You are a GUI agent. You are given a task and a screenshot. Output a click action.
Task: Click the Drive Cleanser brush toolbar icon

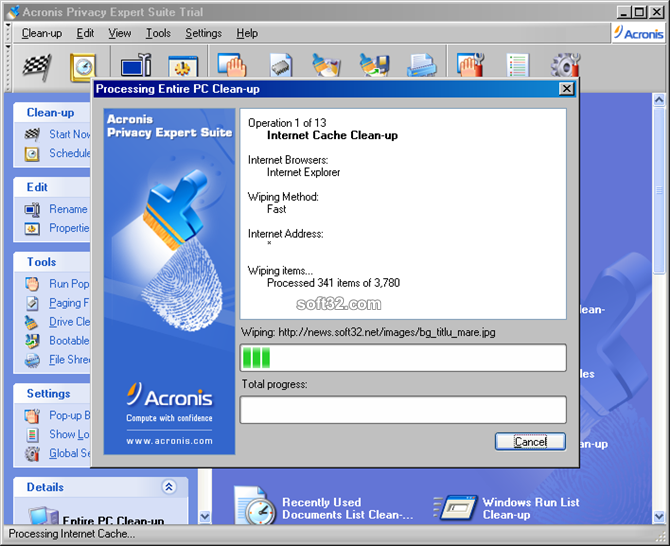click(x=326, y=65)
